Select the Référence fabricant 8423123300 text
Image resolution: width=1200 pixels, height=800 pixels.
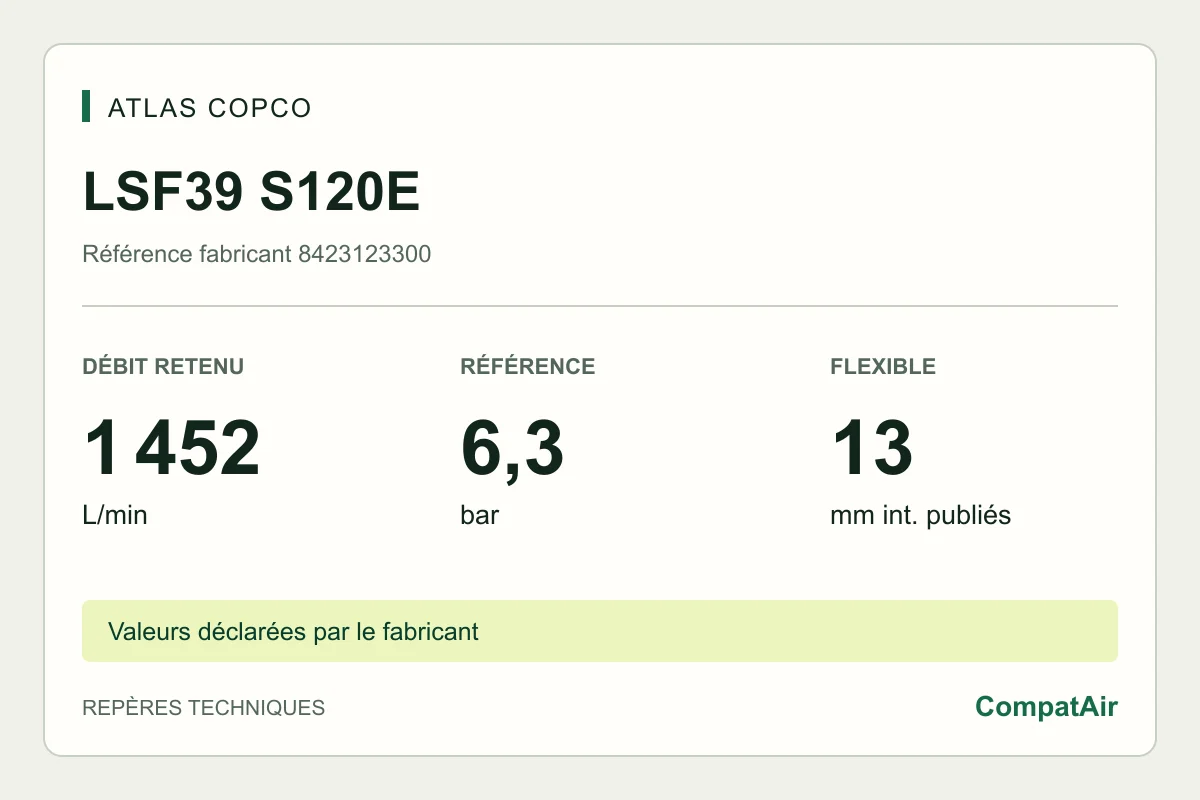257,254
